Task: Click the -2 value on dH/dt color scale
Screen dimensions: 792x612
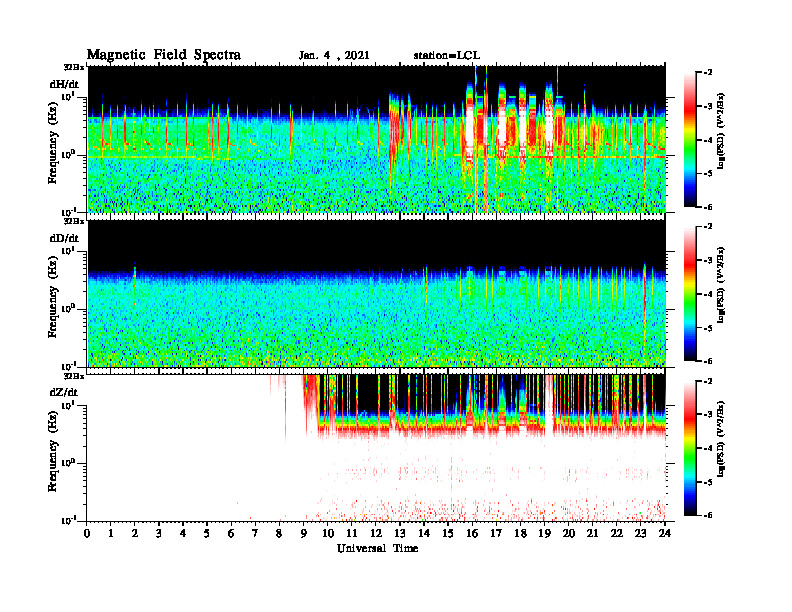Action: point(708,72)
